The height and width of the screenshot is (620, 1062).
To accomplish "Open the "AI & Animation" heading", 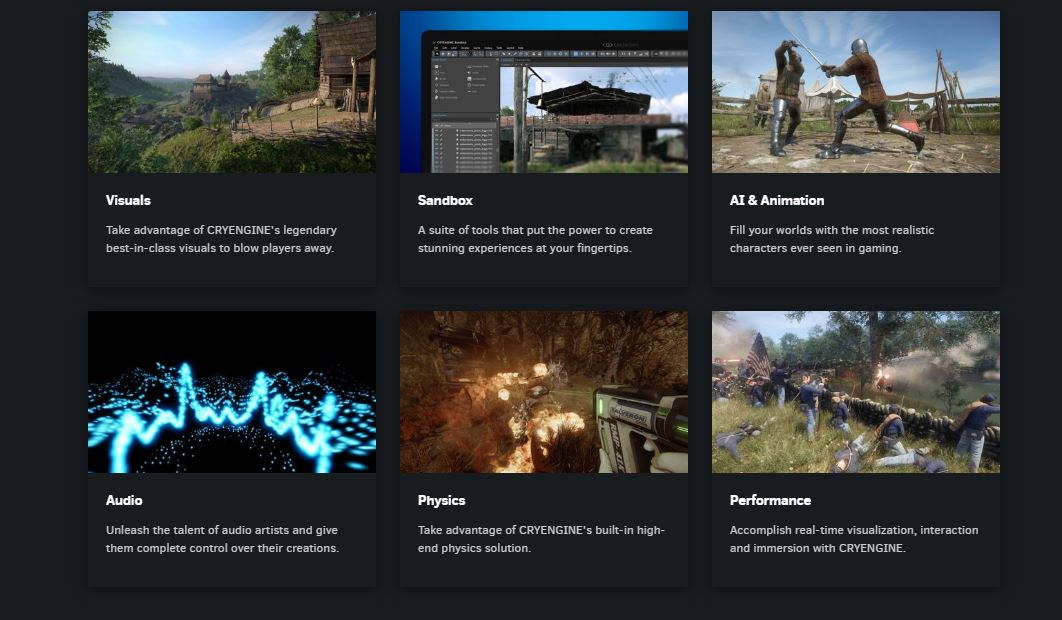I will (773, 199).
